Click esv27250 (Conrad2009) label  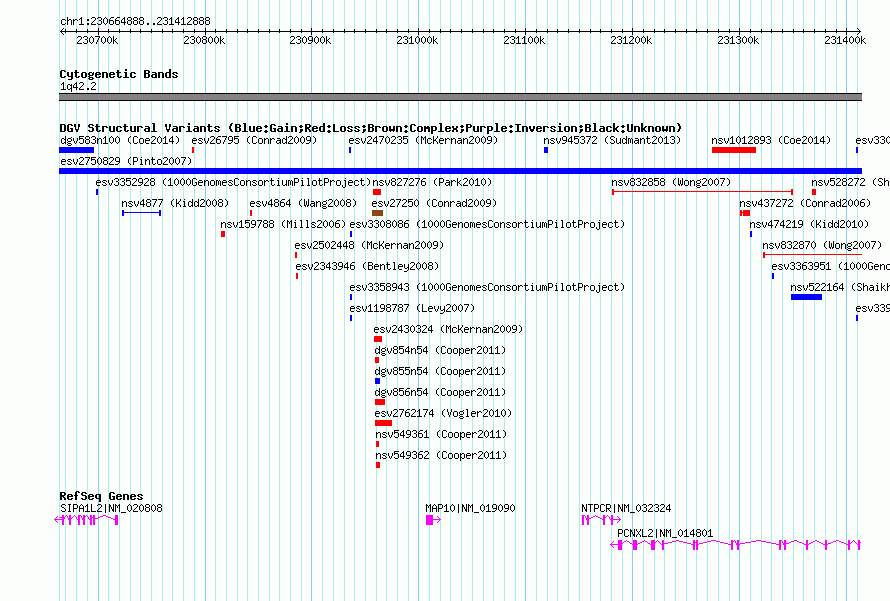tap(434, 203)
